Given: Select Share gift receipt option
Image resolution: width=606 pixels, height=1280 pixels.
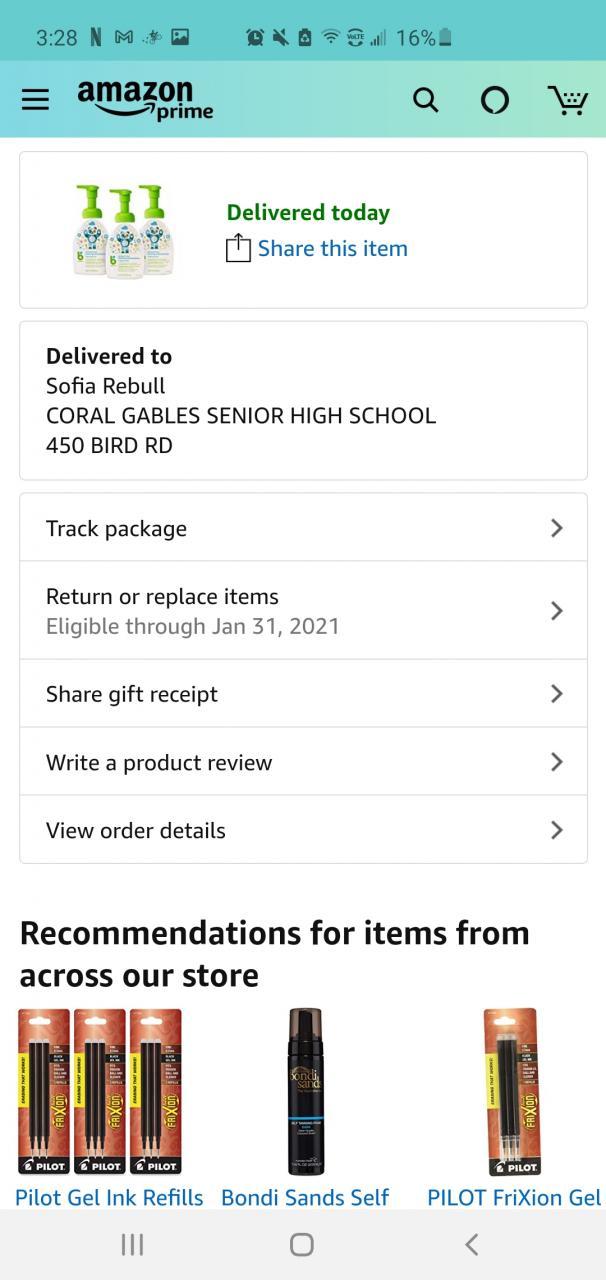Looking at the screenshot, I should [x=132, y=694].
